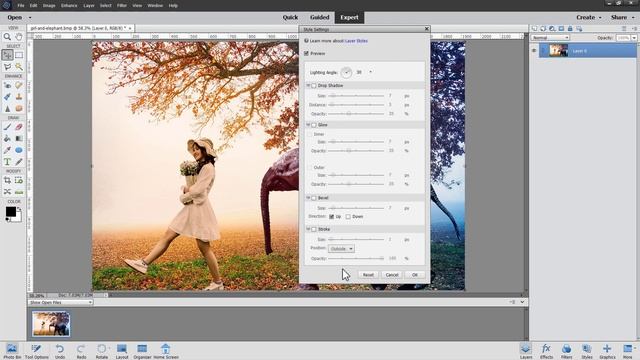Hide Layer 0 with eye icon
The width and height of the screenshot is (640, 360).
534,51
